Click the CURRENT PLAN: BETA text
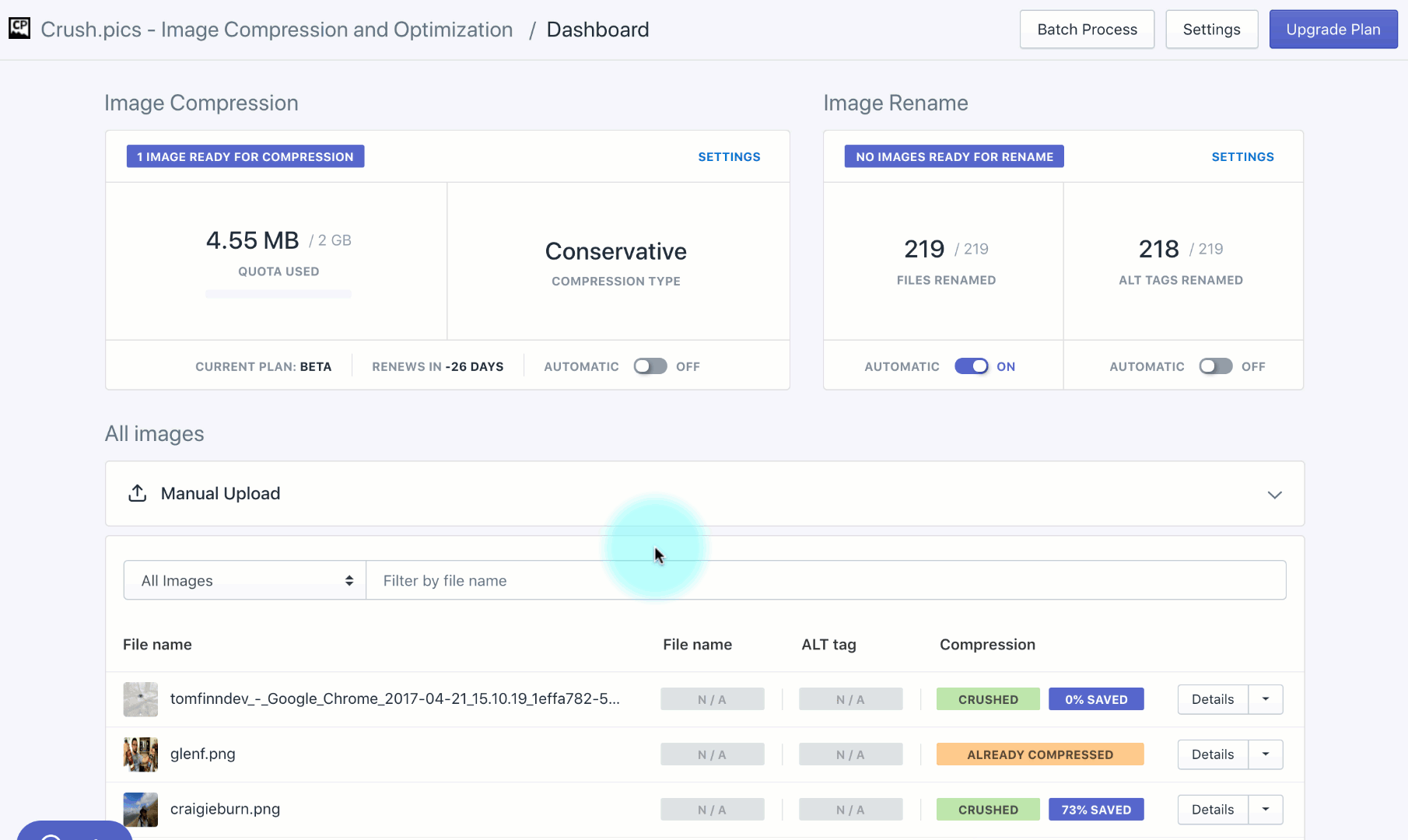 (263, 366)
